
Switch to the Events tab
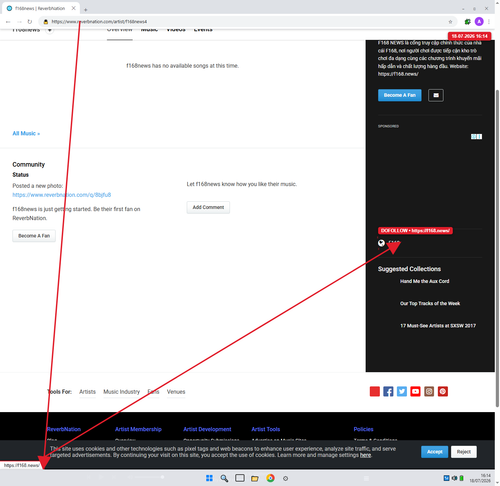(x=203, y=30)
